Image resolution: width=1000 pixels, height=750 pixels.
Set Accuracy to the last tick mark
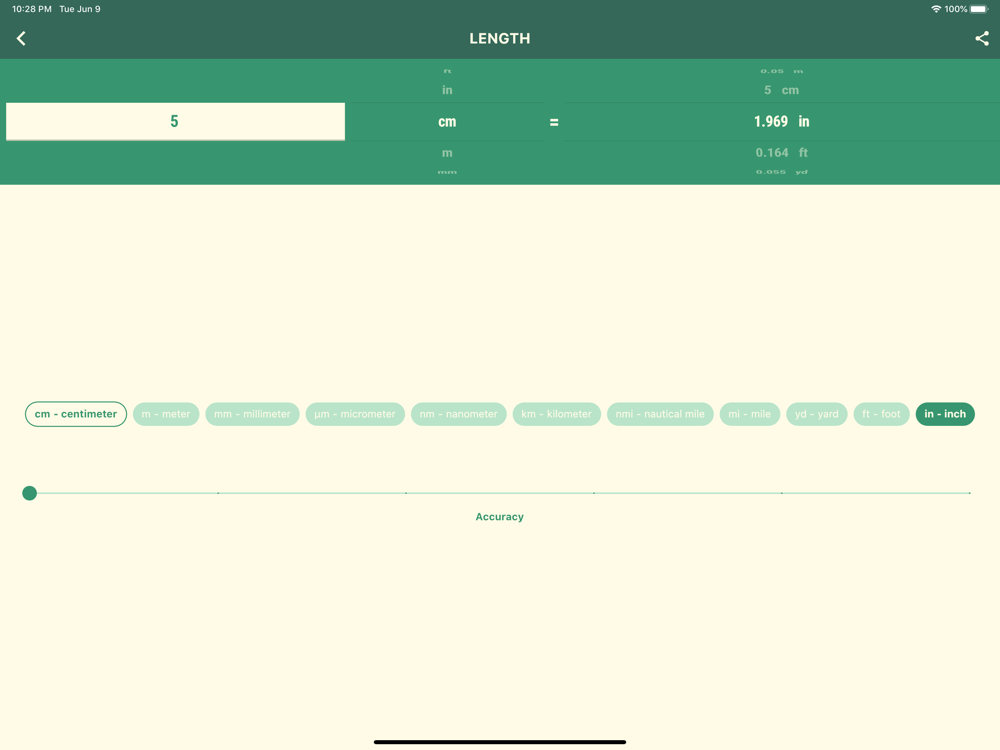(x=969, y=493)
